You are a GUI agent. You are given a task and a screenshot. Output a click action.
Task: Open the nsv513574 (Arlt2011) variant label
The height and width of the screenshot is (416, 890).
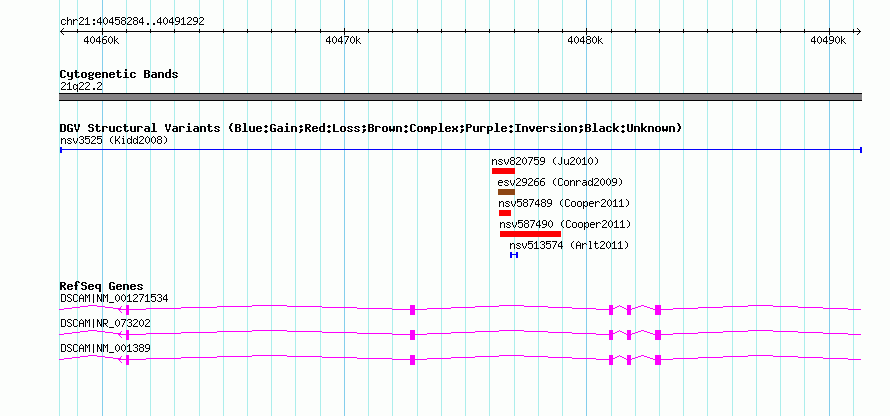click(x=569, y=245)
